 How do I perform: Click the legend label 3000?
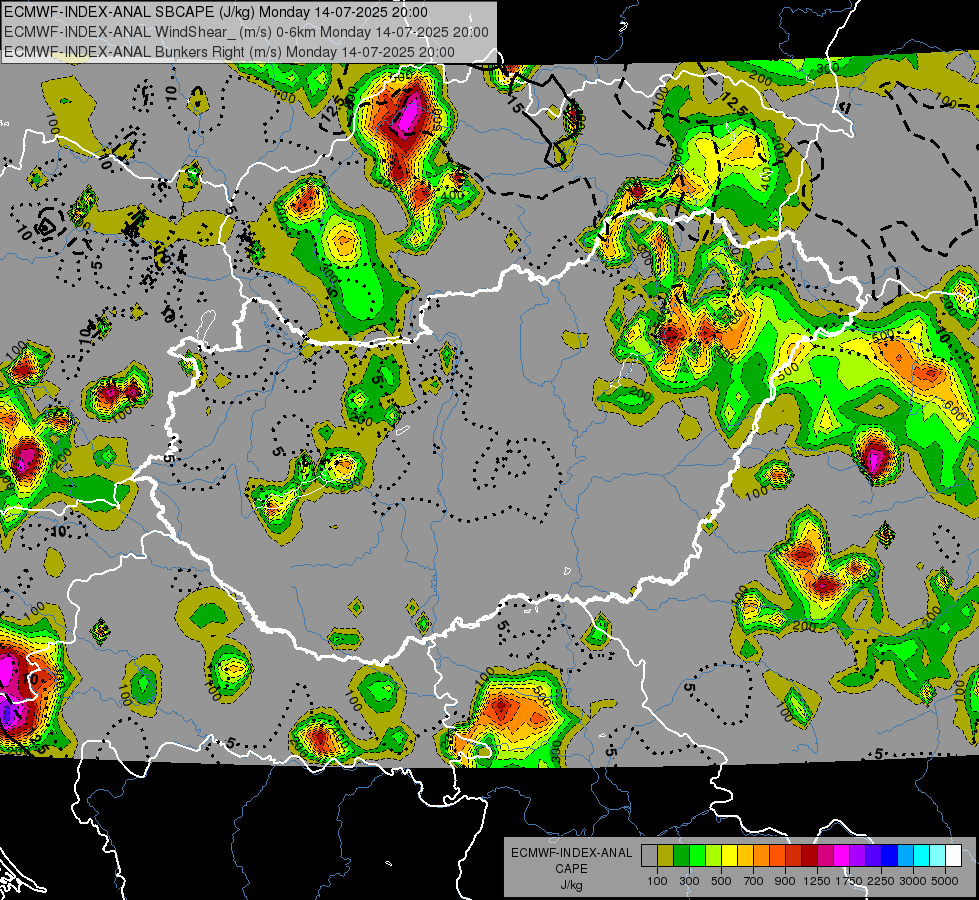click(912, 881)
